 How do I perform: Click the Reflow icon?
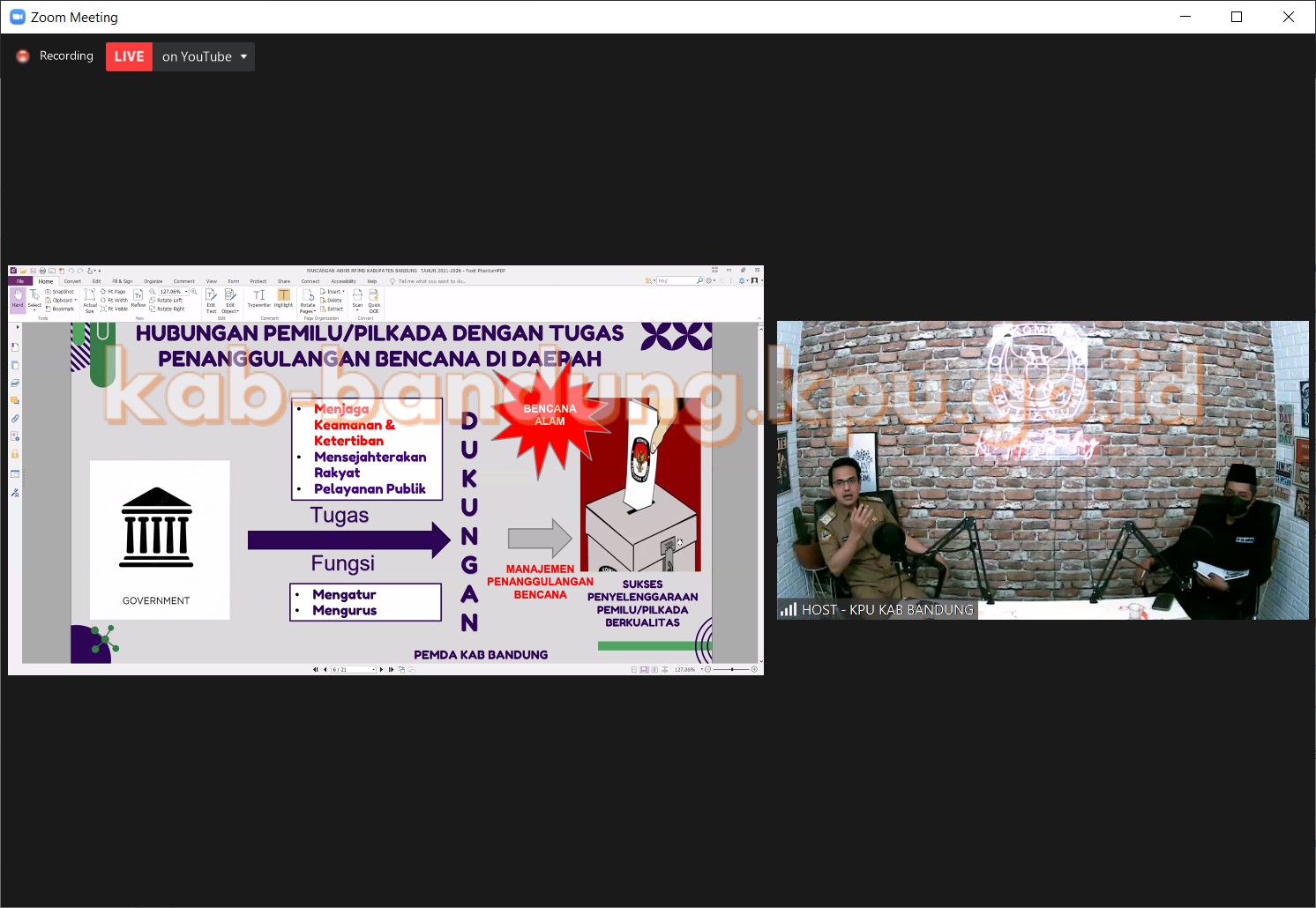click(138, 298)
